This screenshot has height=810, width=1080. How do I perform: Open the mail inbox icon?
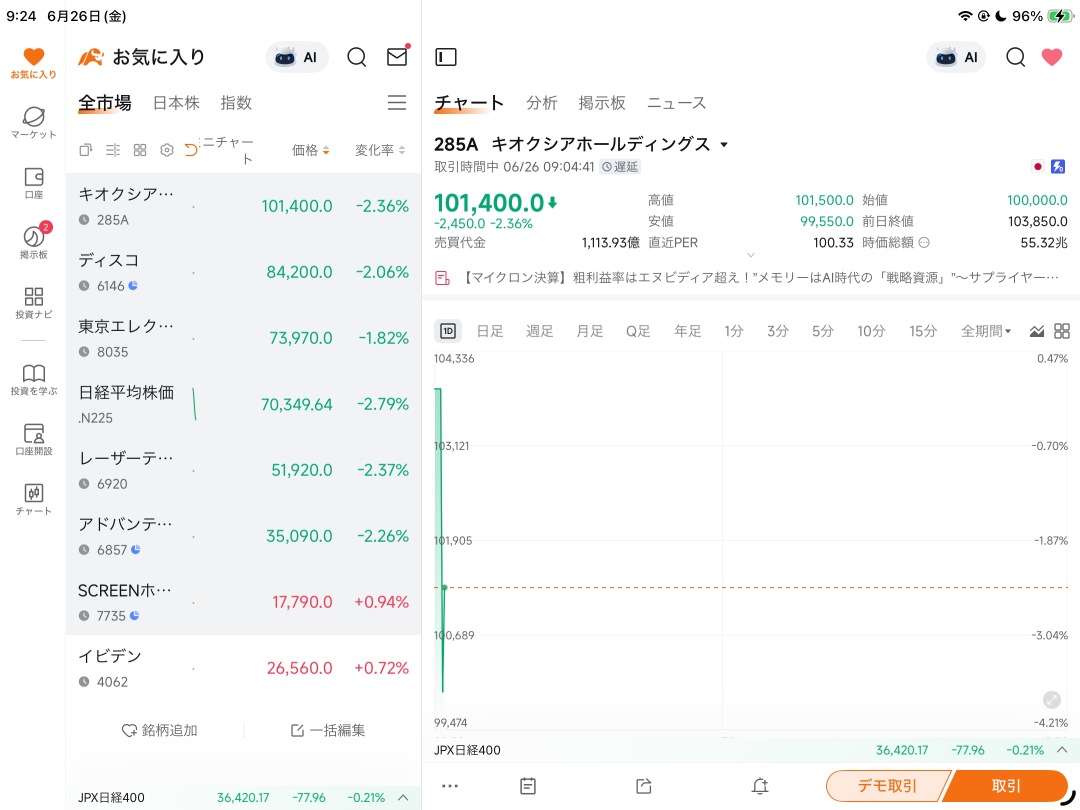(397, 56)
